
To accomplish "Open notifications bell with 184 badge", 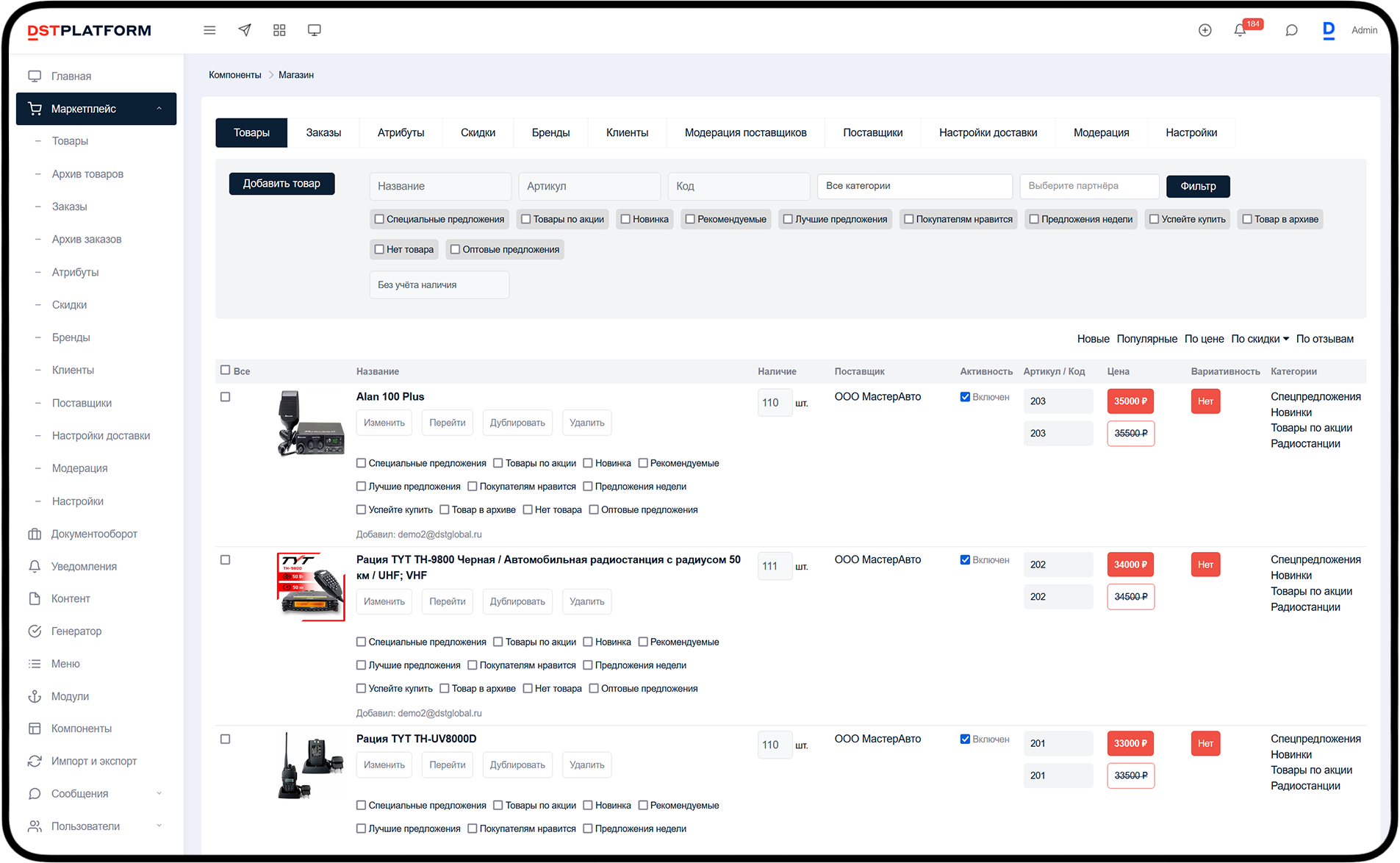I will tap(1240, 30).
